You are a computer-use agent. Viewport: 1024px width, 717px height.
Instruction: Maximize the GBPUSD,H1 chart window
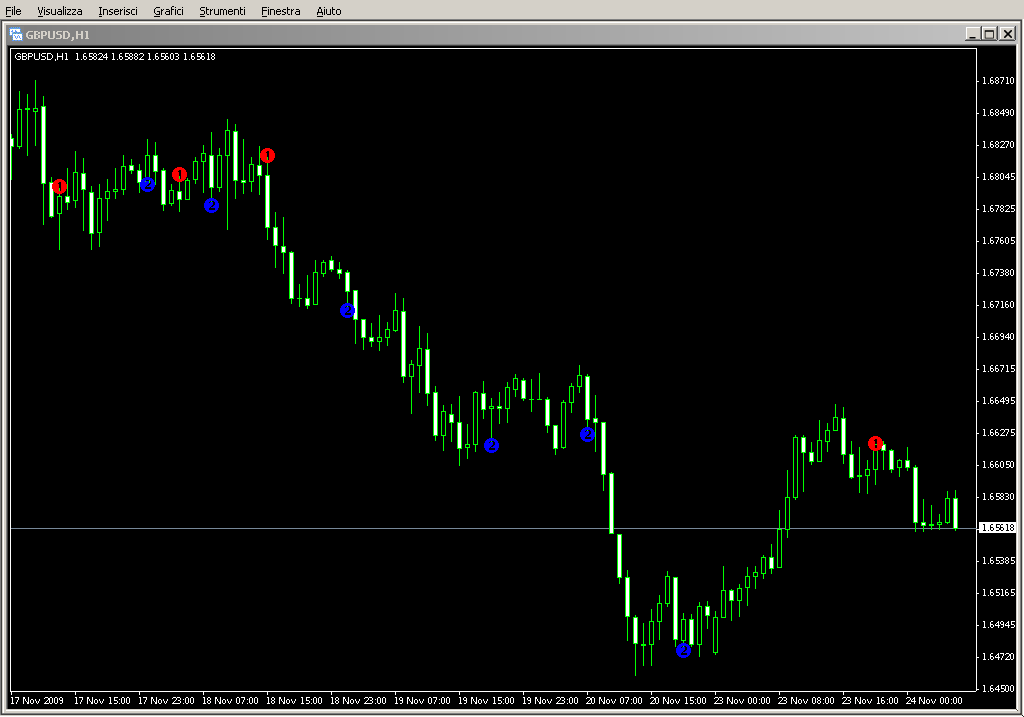pyautogui.click(x=989, y=34)
